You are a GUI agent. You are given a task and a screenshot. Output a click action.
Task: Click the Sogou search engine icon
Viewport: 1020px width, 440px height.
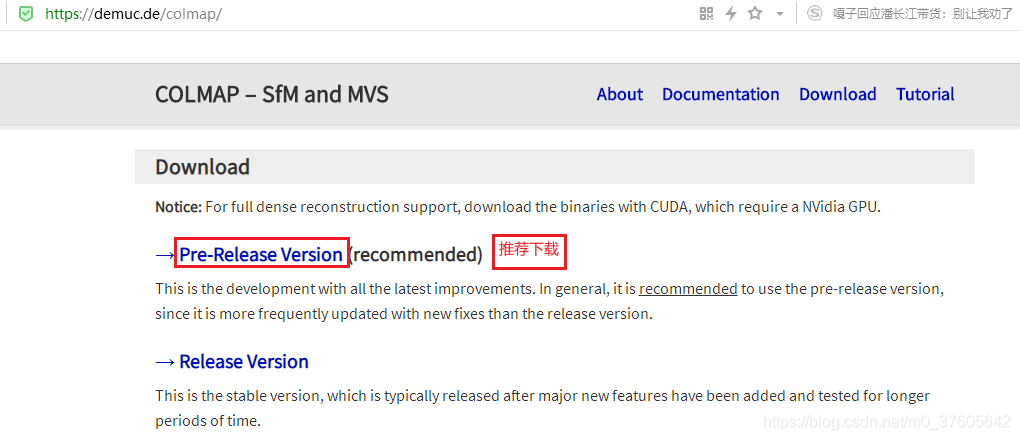pos(814,14)
